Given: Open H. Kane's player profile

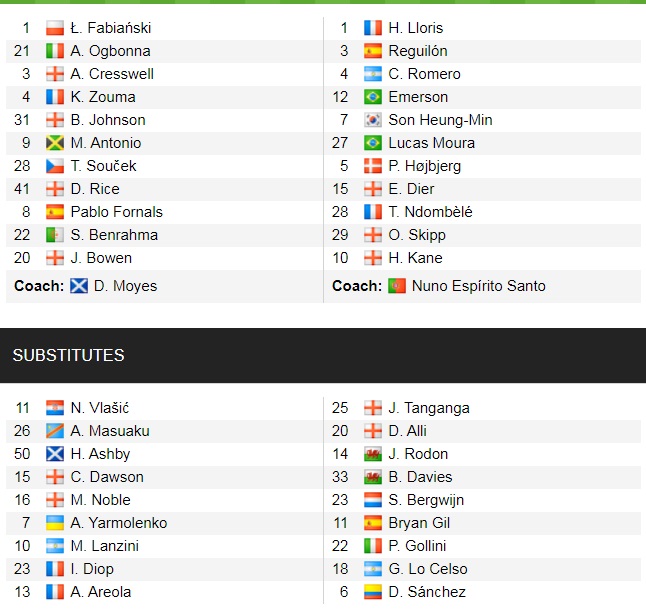Looking at the screenshot, I should click(x=417, y=258).
